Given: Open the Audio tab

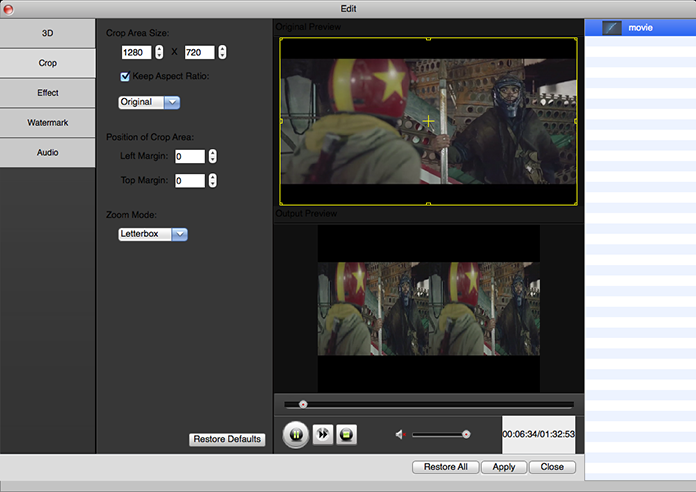Looking at the screenshot, I should point(47,152).
